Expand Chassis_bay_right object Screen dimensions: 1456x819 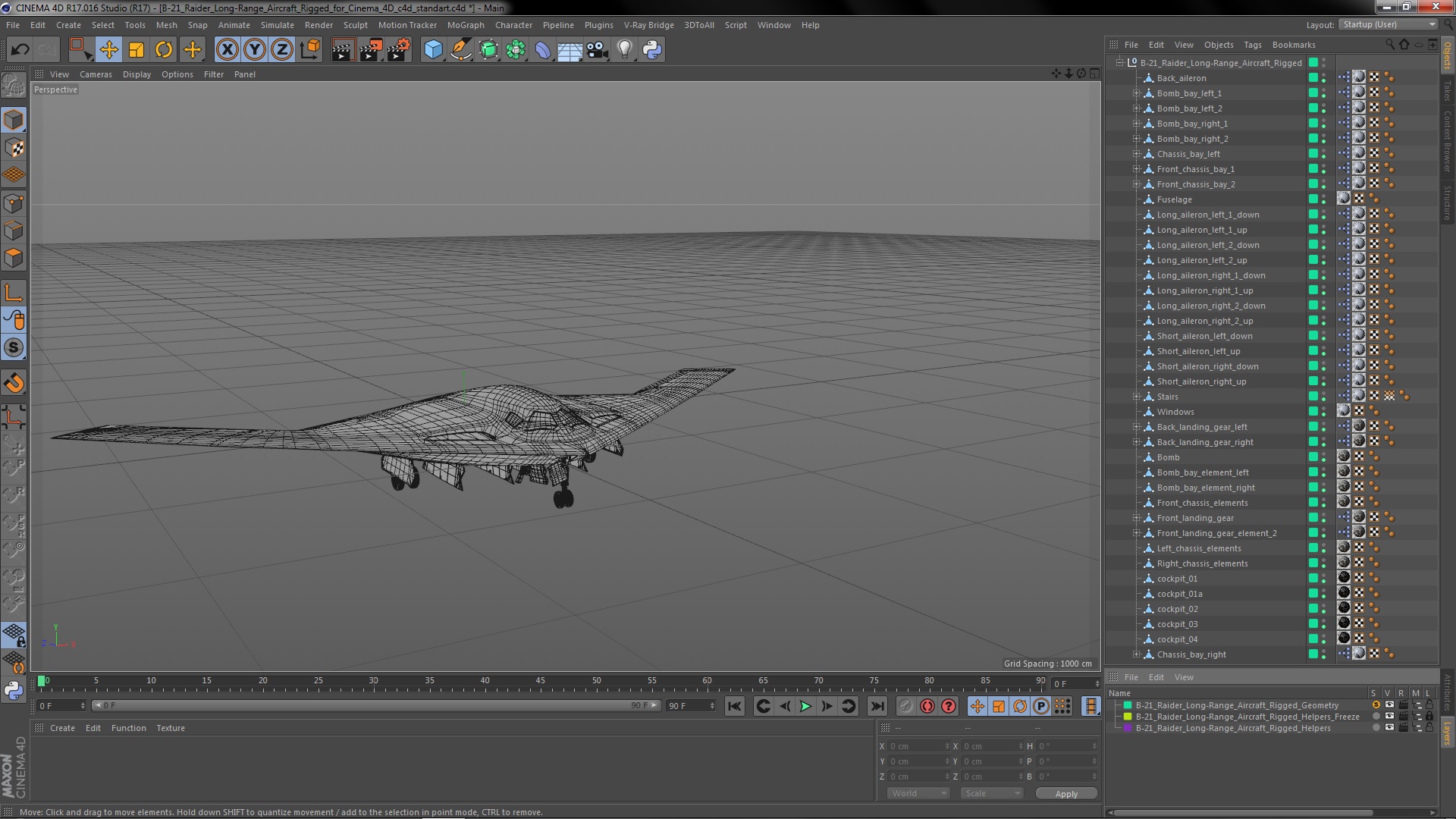[x=1136, y=654]
